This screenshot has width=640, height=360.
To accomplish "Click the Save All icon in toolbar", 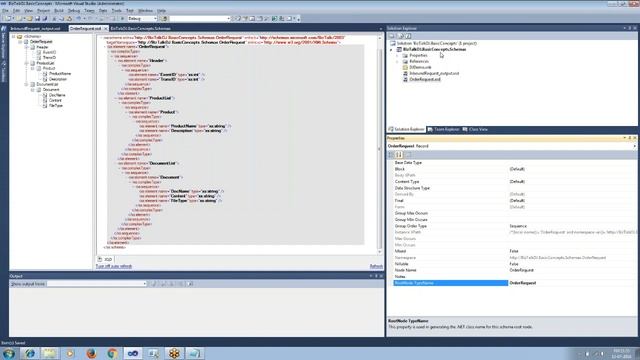I will (x=44, y=18).
